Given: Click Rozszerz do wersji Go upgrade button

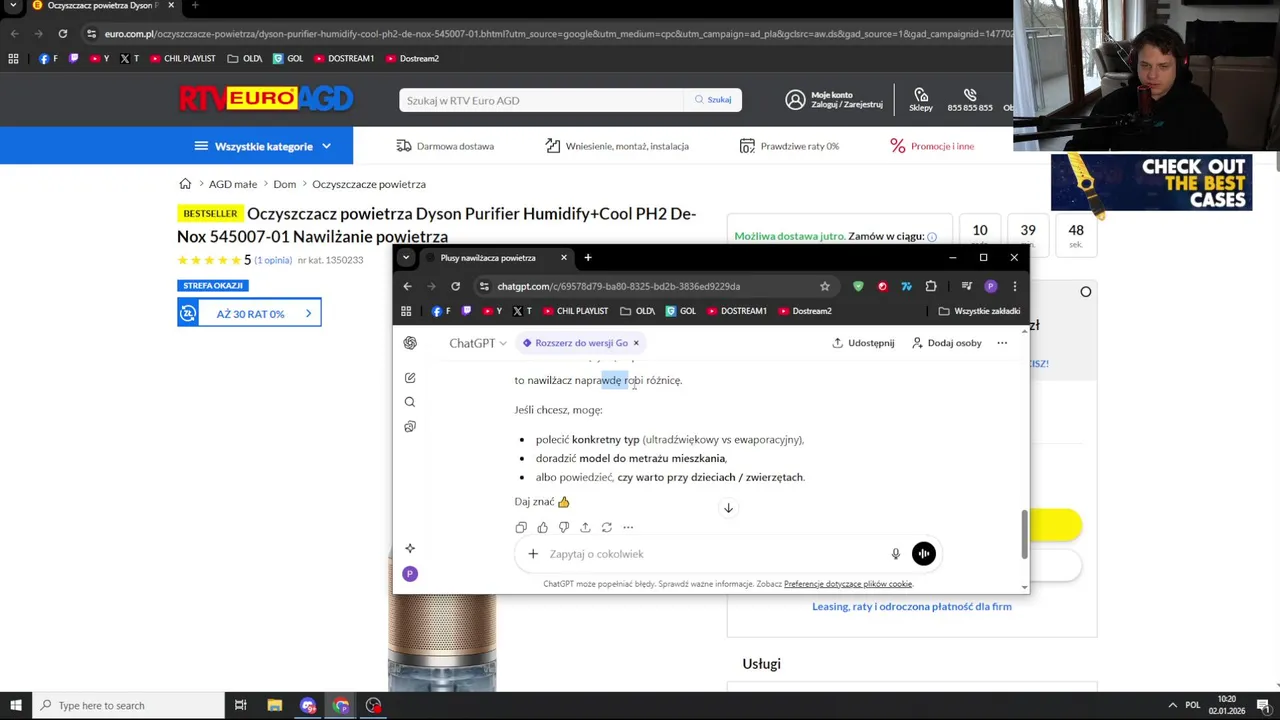Looking at the screenshot, I should click(575, 343).
